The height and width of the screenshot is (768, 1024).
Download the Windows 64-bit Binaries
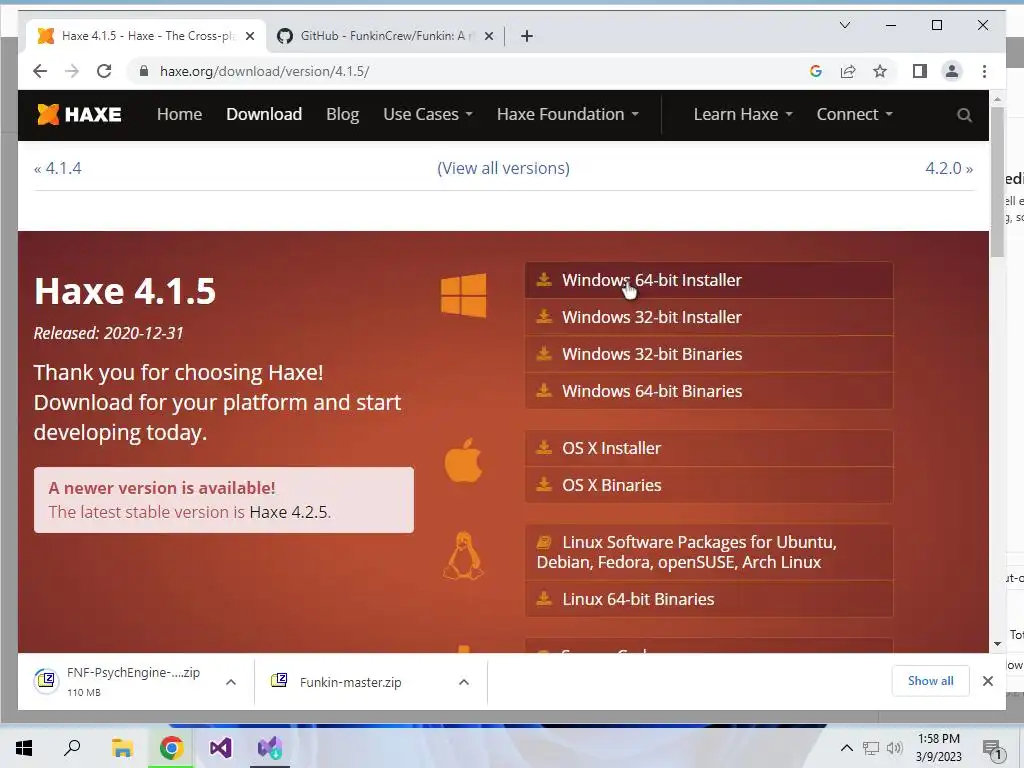click(709, 391)
